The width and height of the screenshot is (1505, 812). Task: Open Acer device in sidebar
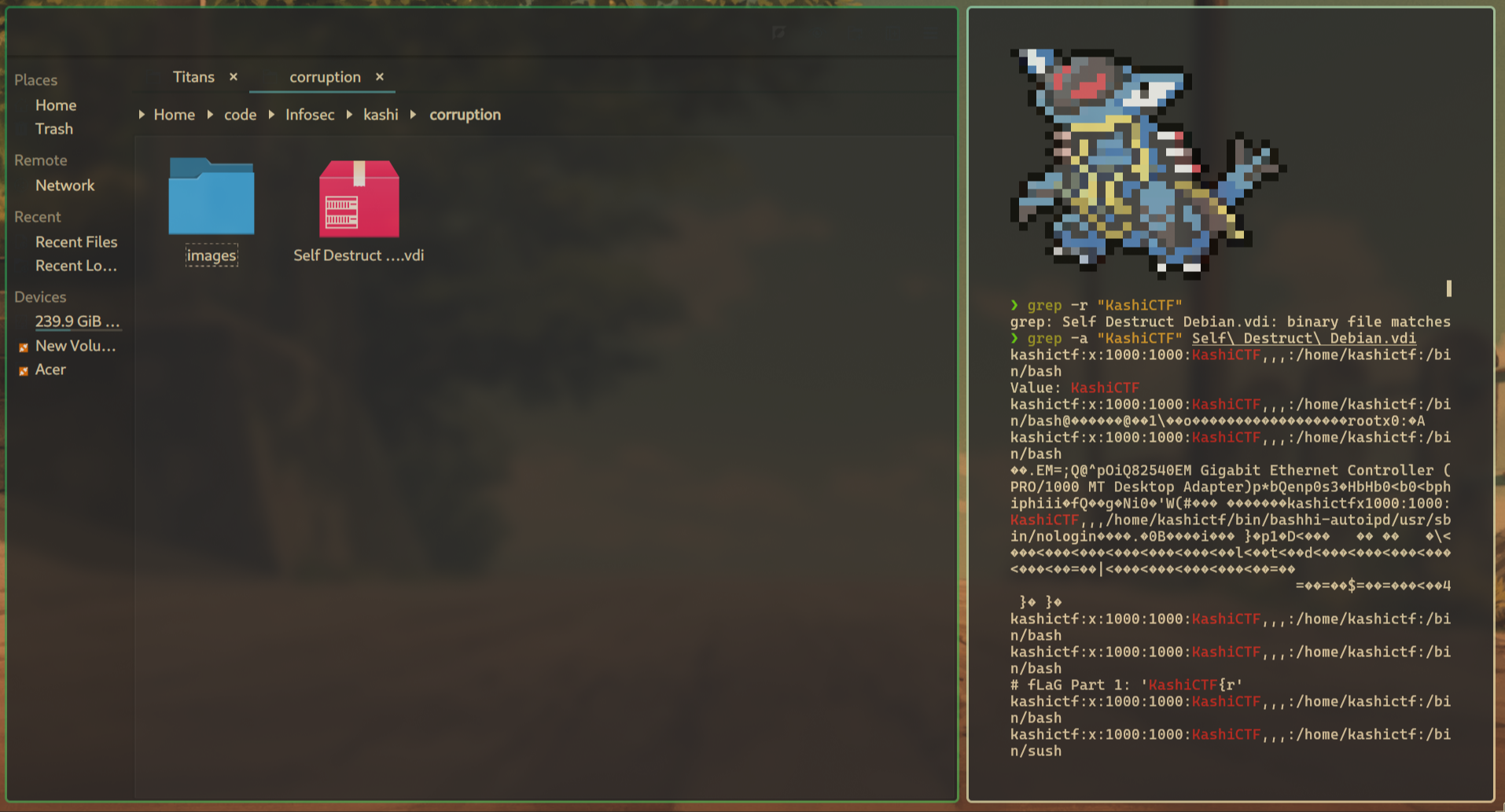[x=50, y=369]
